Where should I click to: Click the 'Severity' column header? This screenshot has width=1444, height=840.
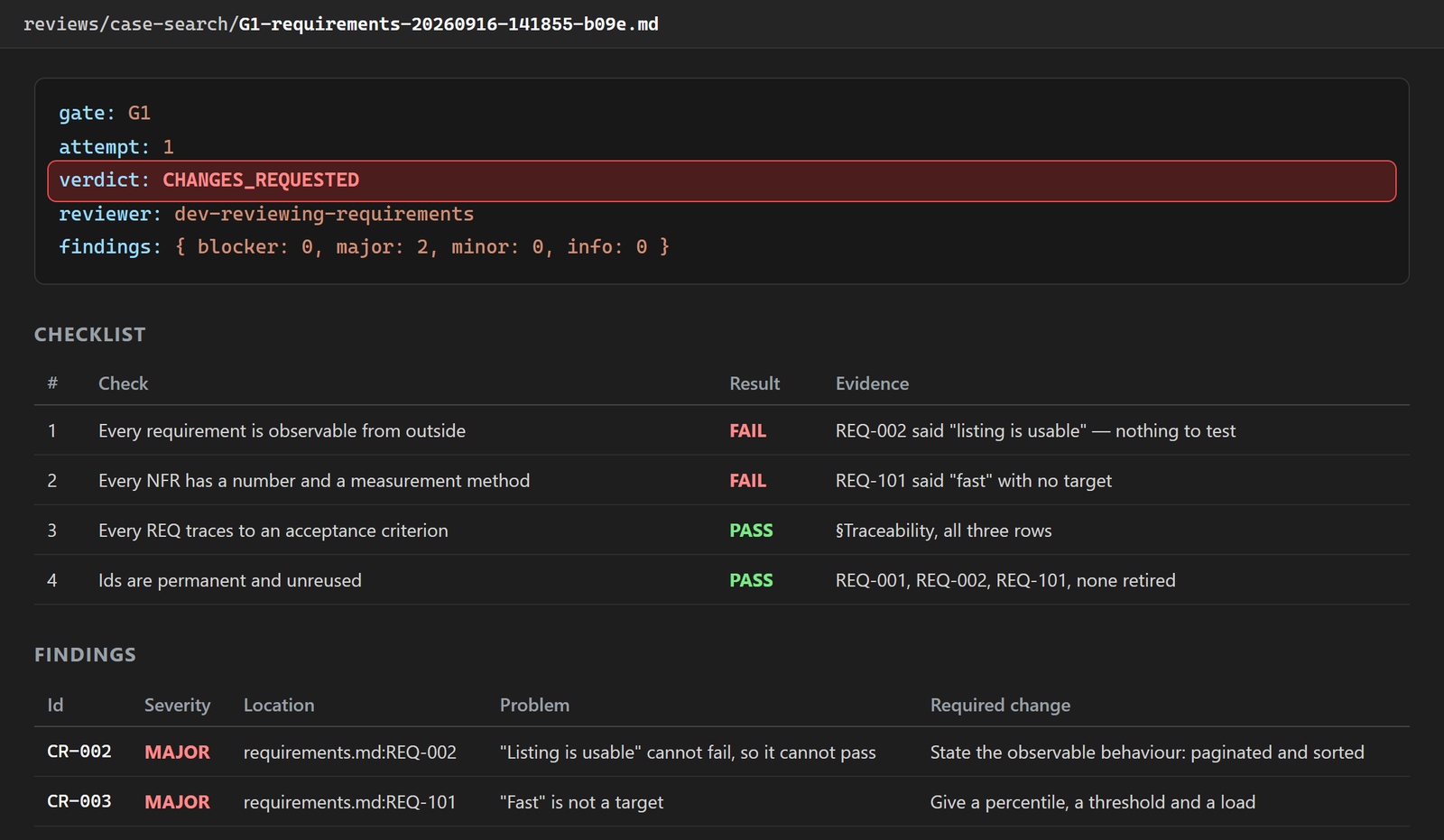click(177, 706)
